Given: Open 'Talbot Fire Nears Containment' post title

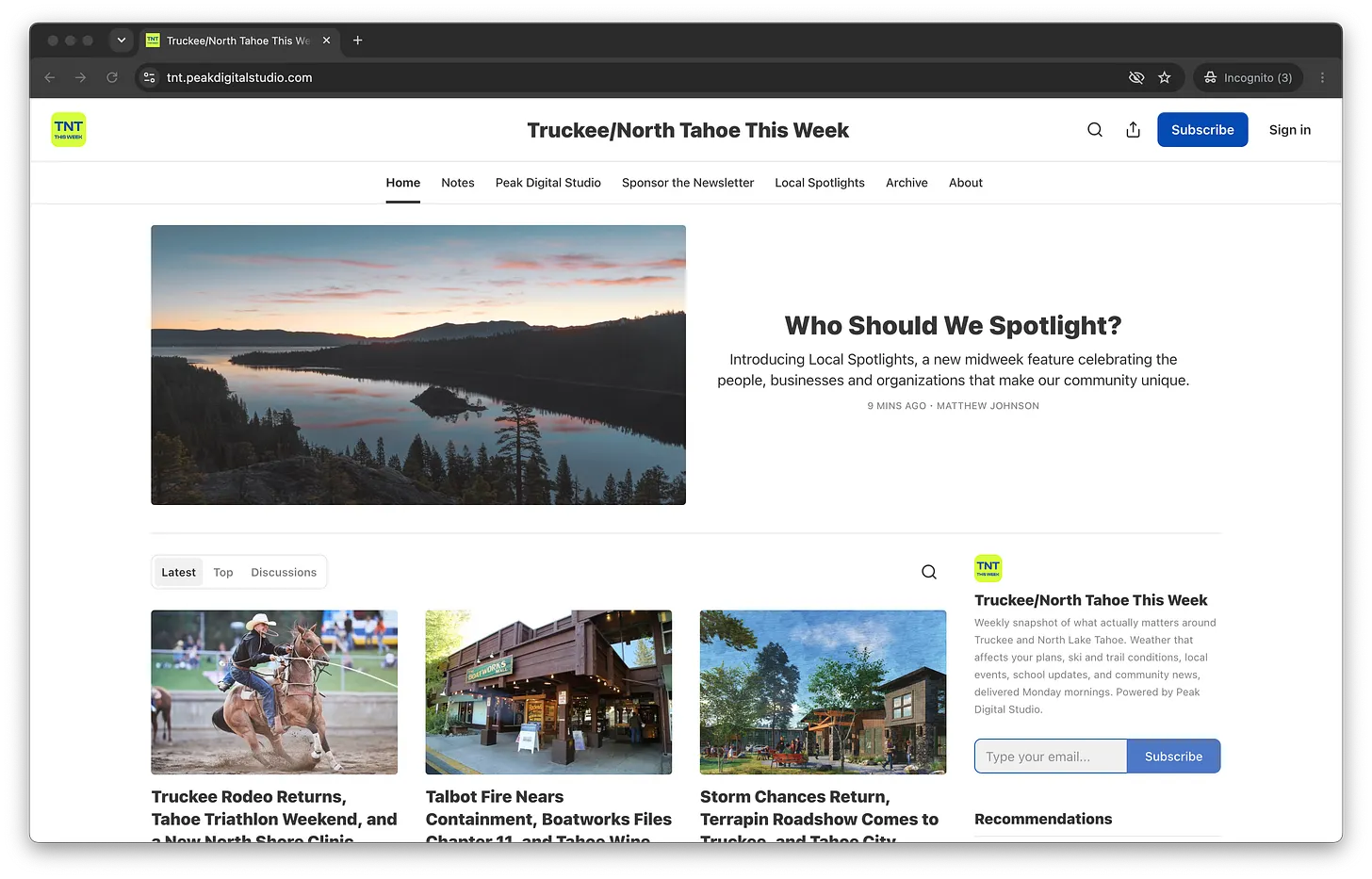Looking at the screenshot, I should (x=548, y=816).
